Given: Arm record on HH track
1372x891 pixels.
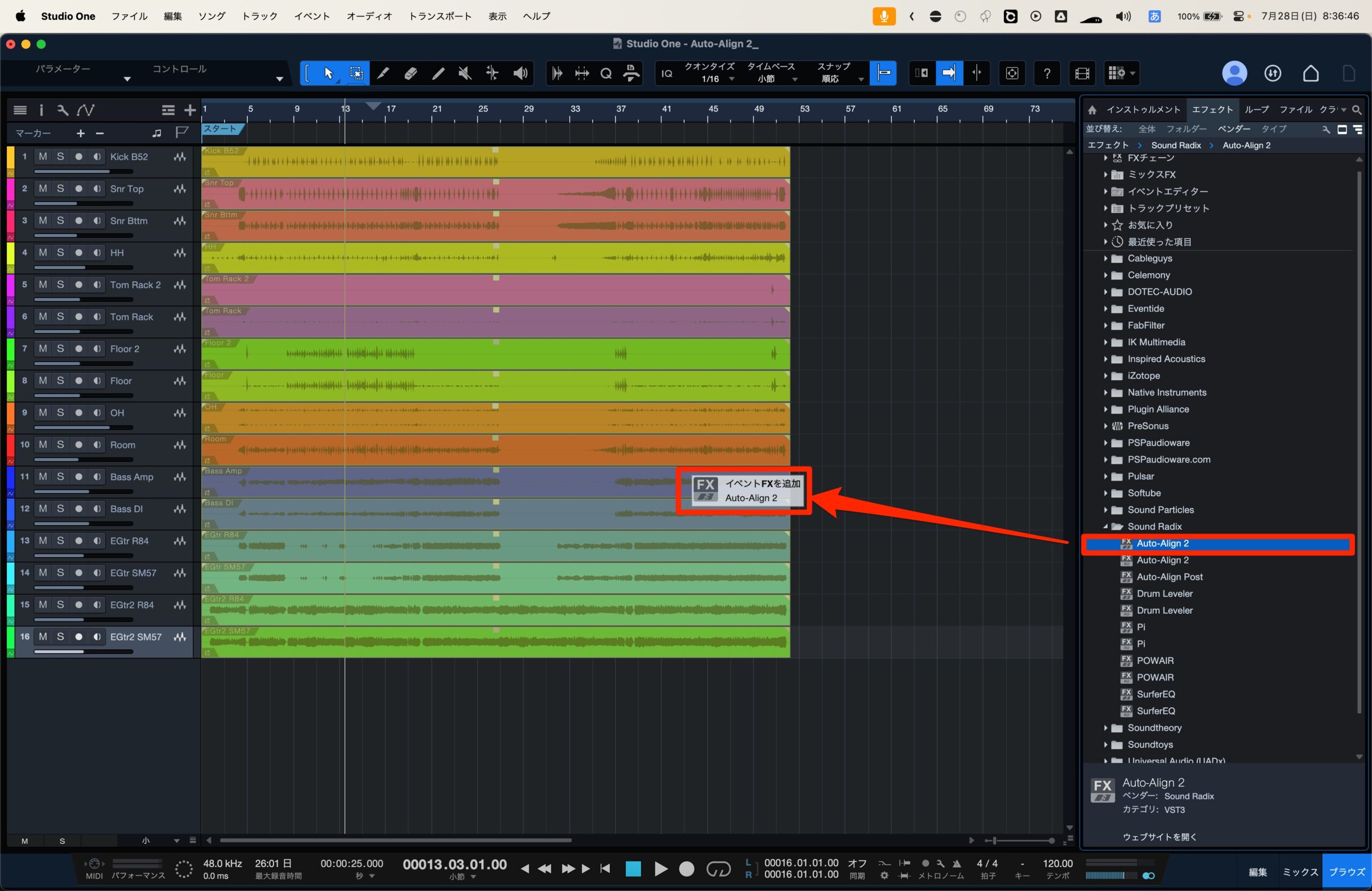Looking at the screenshot, I should pyautogui.click(x=79, y=252).
